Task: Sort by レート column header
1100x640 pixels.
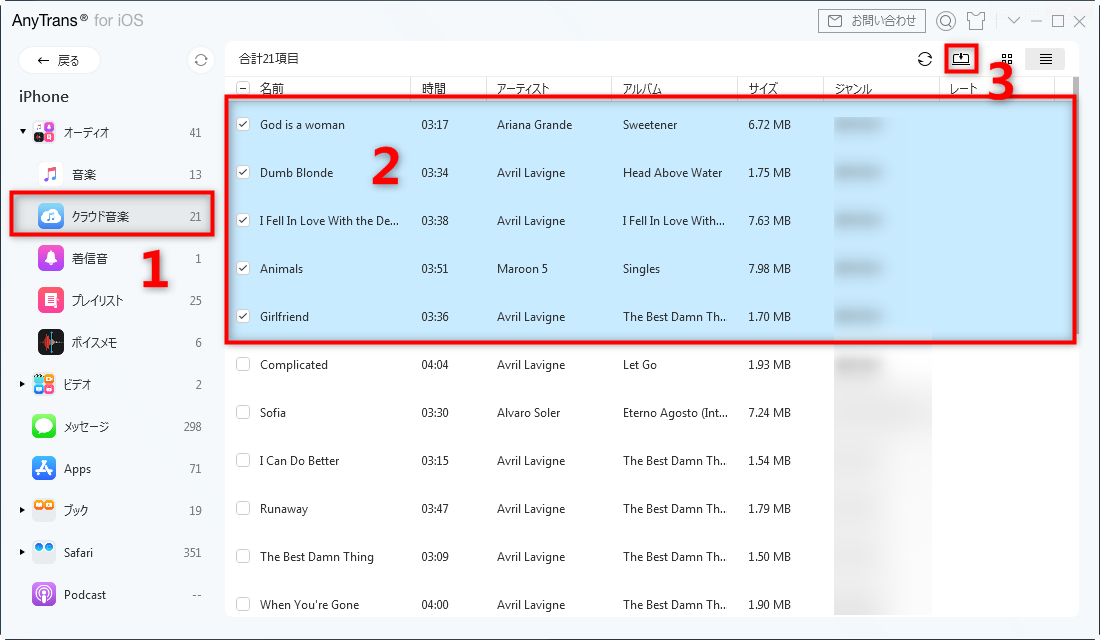Action: [963, 88]
